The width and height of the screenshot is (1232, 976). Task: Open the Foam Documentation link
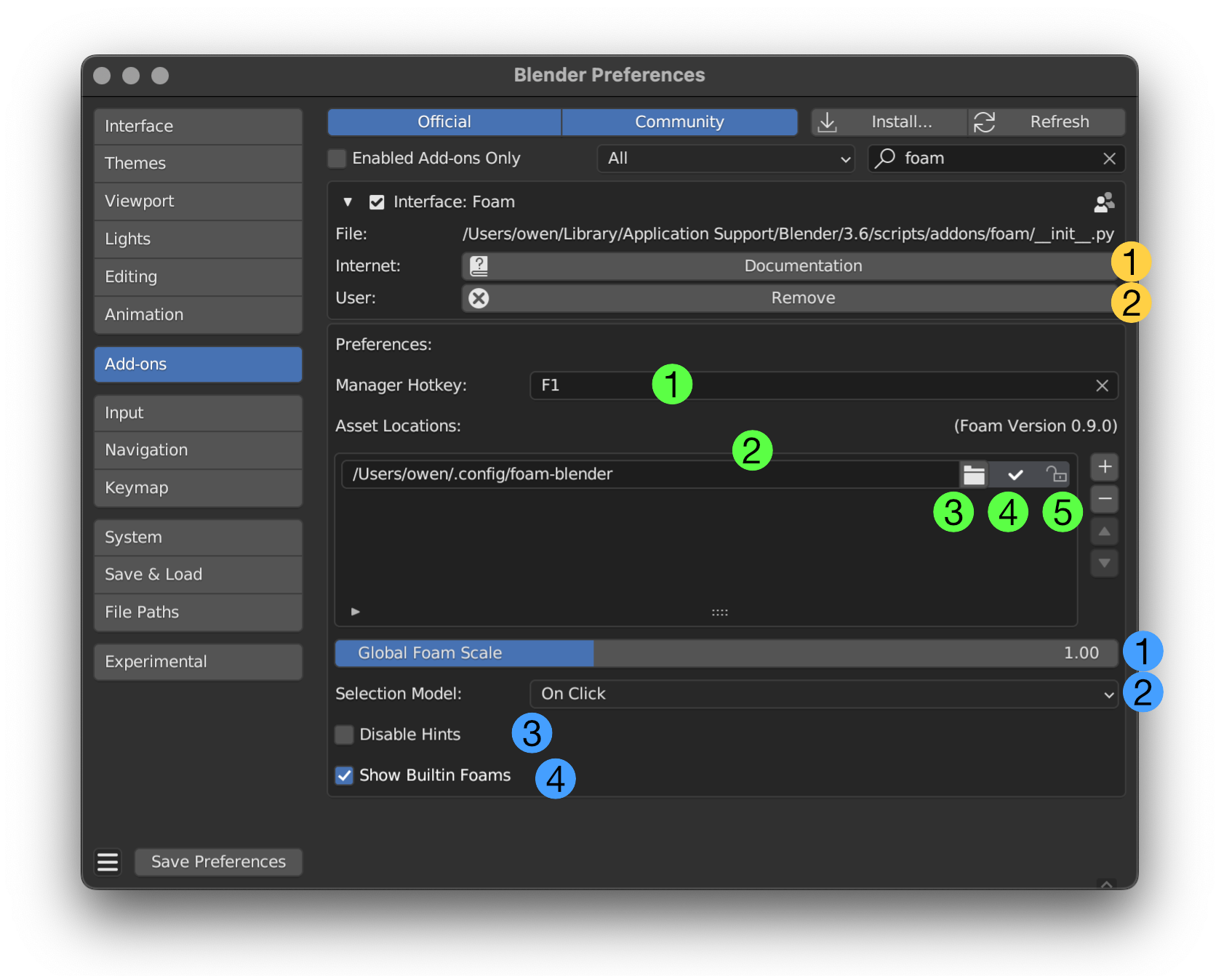pos(790,266)
